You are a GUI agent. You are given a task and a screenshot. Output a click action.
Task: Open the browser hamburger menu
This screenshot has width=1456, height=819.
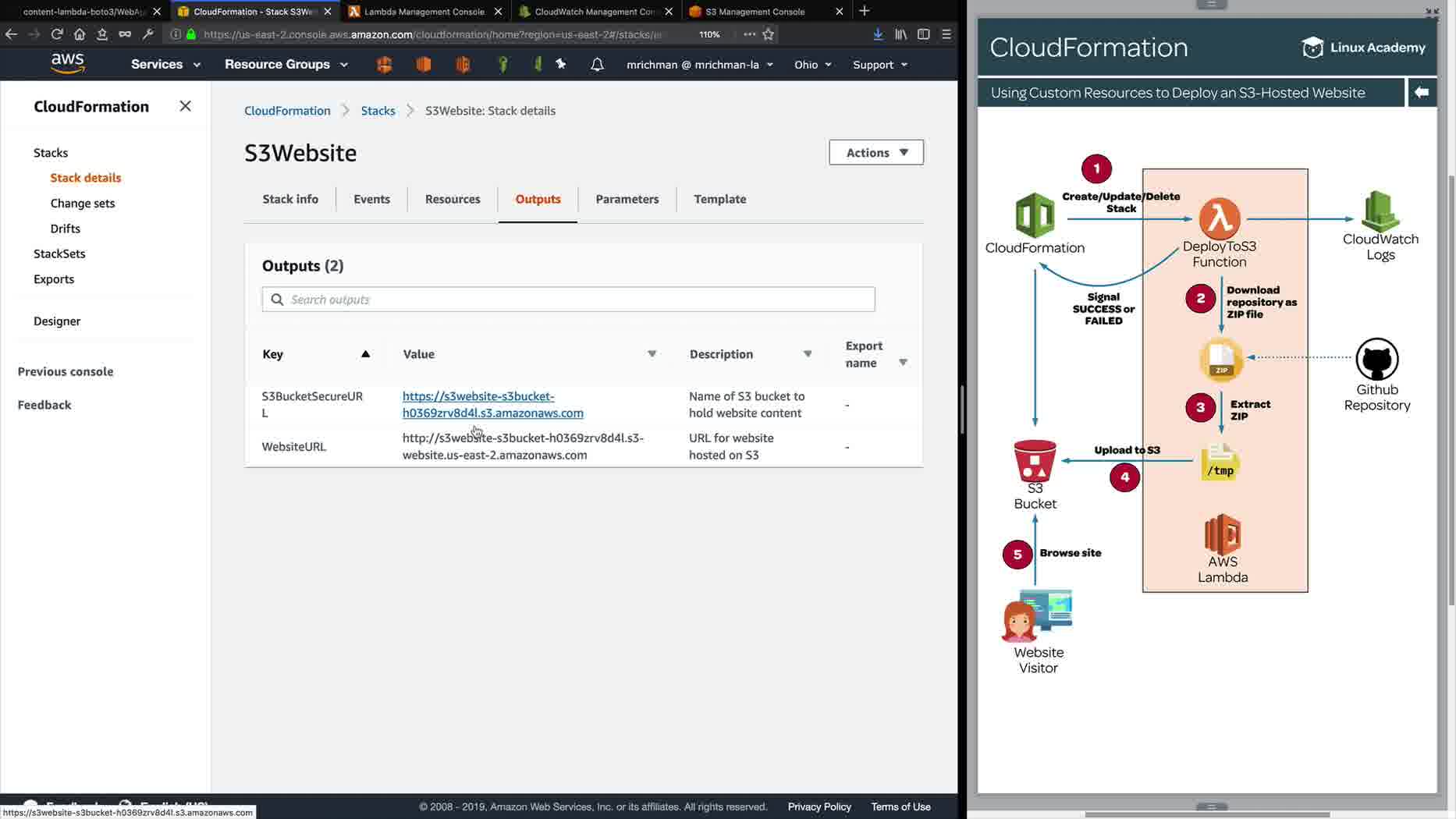point(946,34)
